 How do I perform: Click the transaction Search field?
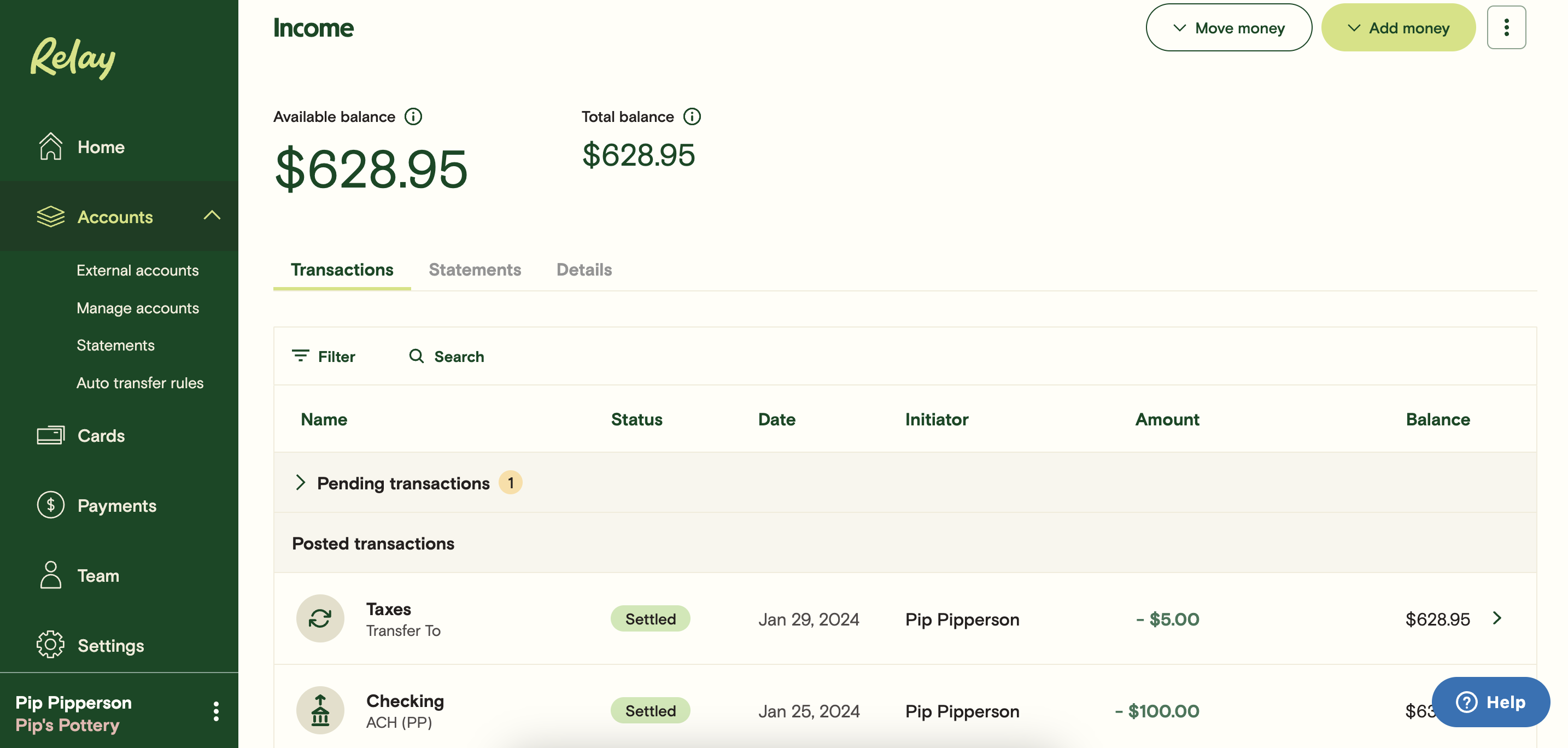(x=447, y=357)
